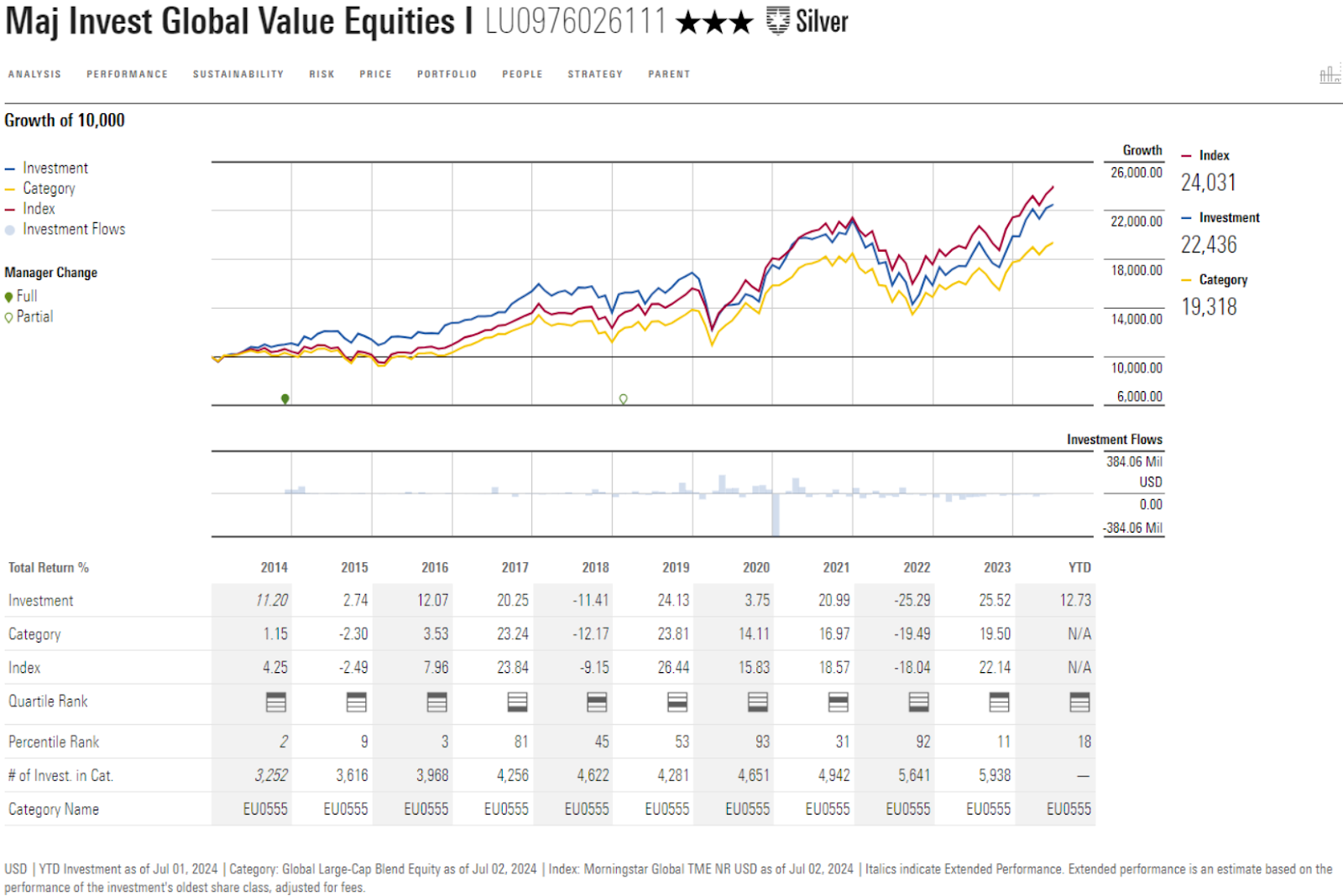
Task: Click the 2021 quartile rank icon
Action: coord(838,702)
